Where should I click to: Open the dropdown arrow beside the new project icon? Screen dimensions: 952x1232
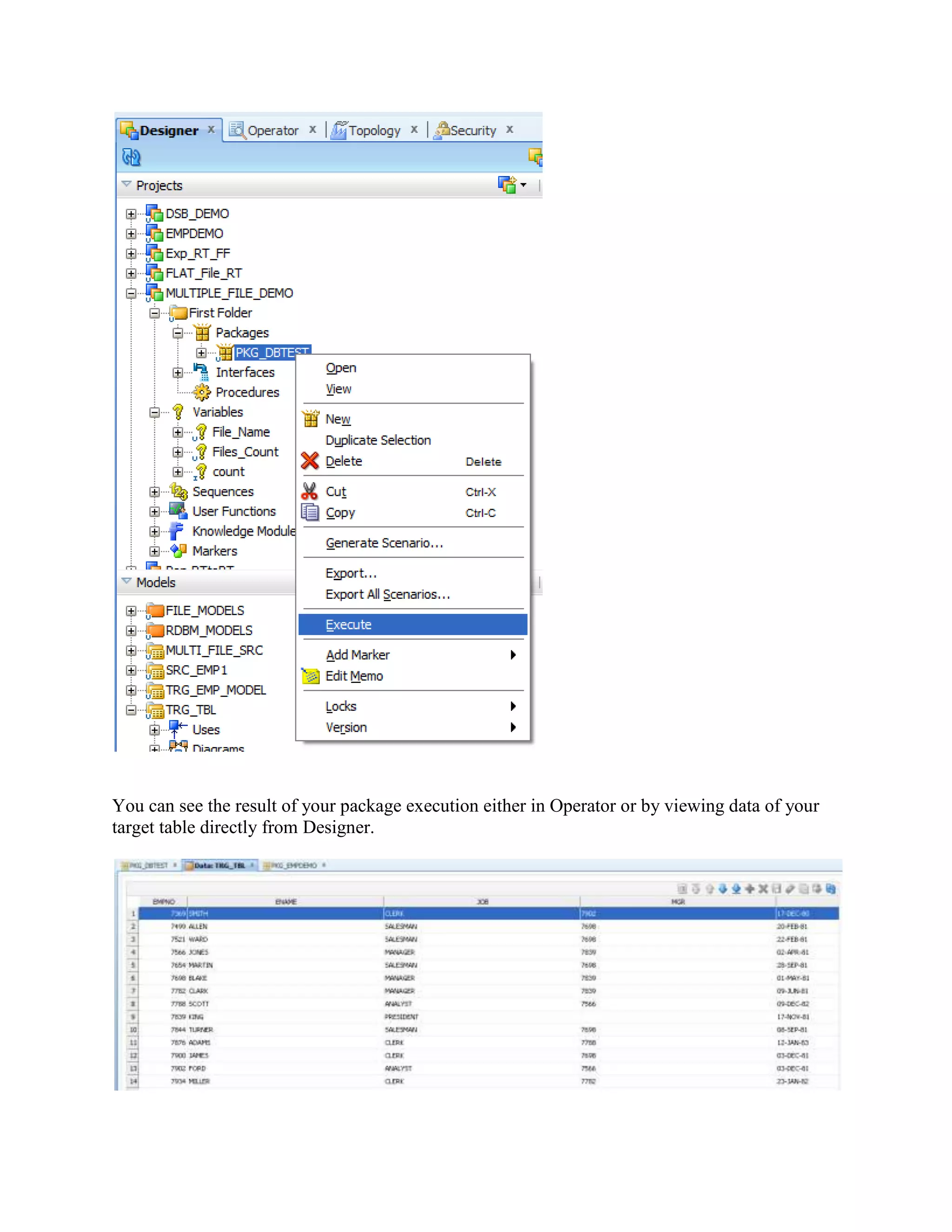(523, 185)
